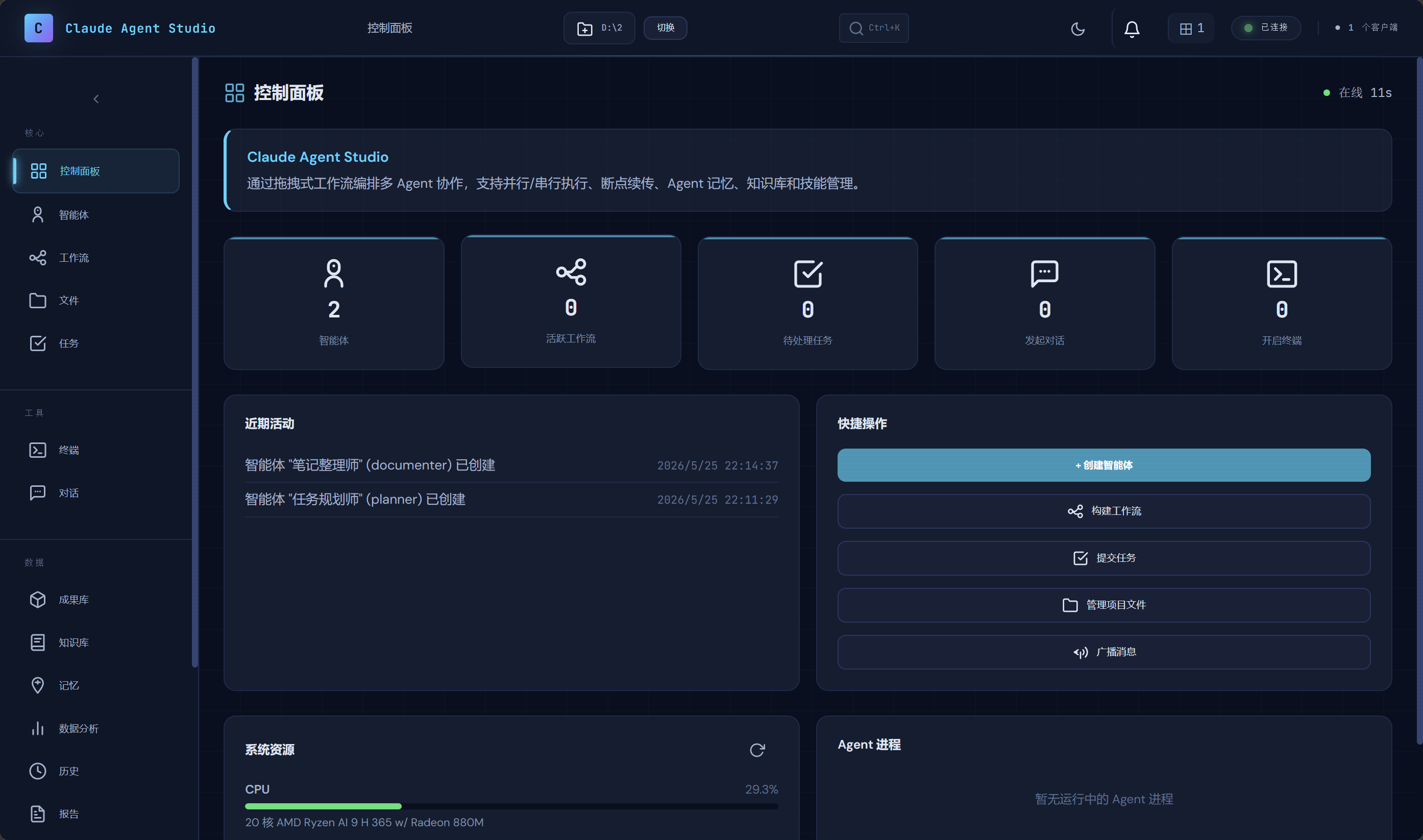Open 文件 in the sidebar
Screen dimensions: 1423x840
[x=95, y=301]
